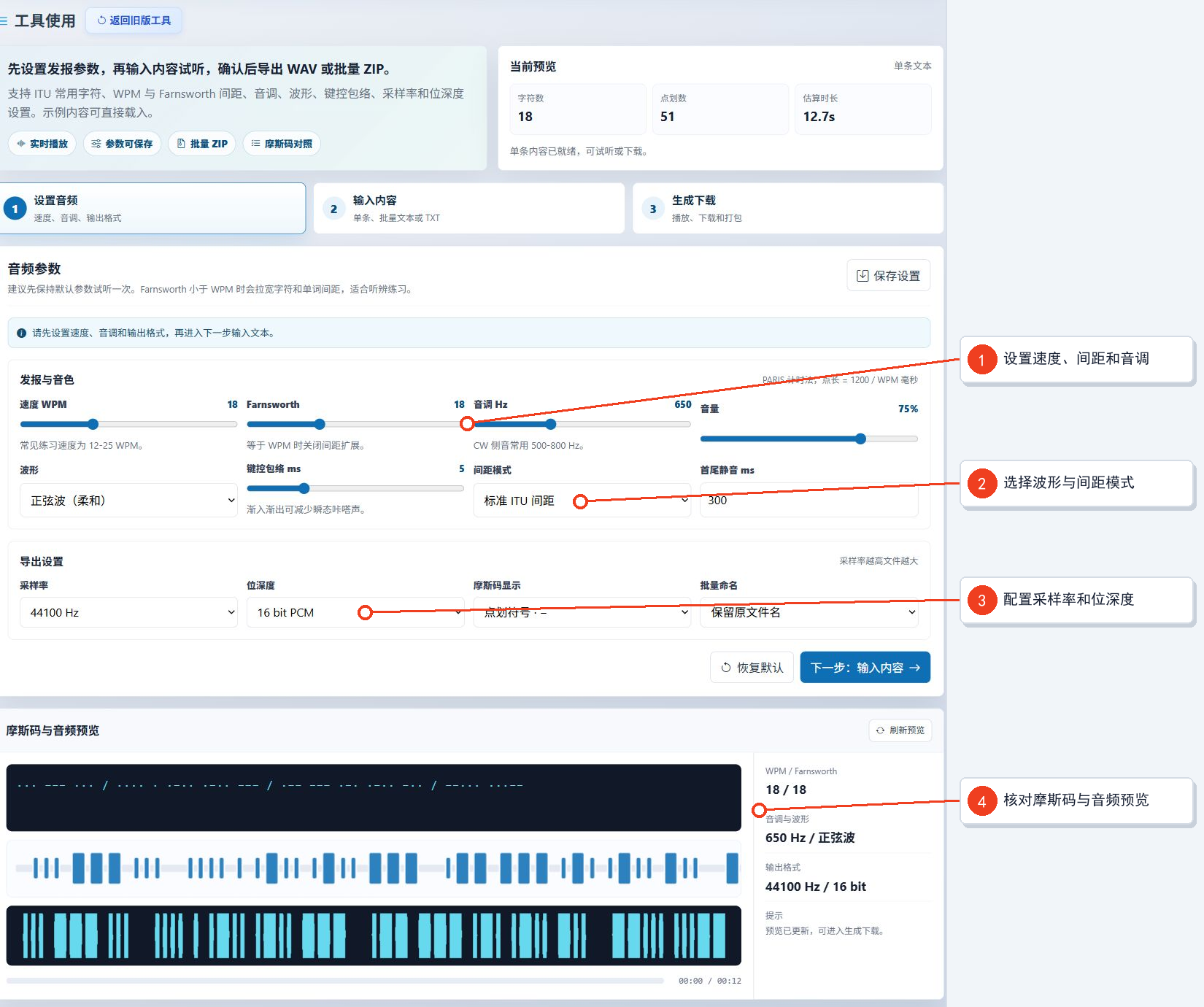Click the light waveform preview strip

[x=374, y=868]
